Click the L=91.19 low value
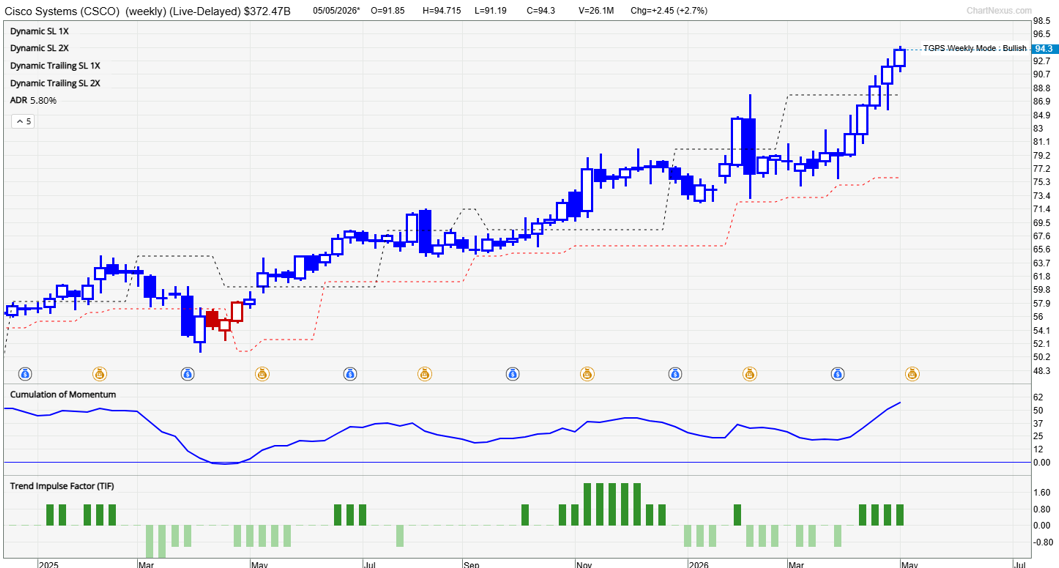 tap(490, 11)
